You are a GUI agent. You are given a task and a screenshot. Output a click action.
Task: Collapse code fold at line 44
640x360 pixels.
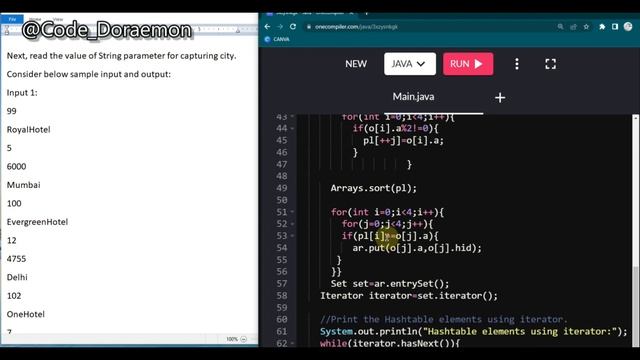point(293,128)
